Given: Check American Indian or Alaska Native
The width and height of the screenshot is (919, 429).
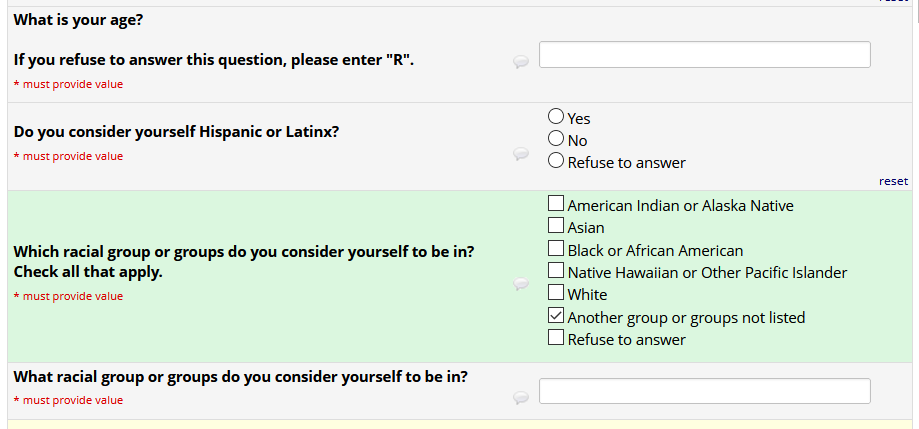Looking at the screenshot, I should click(x=557, y=205).
